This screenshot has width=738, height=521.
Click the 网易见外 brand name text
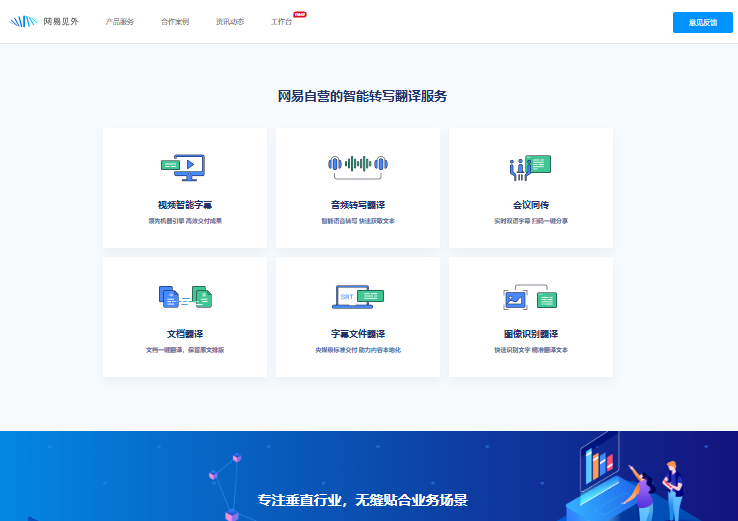(61, 22)
